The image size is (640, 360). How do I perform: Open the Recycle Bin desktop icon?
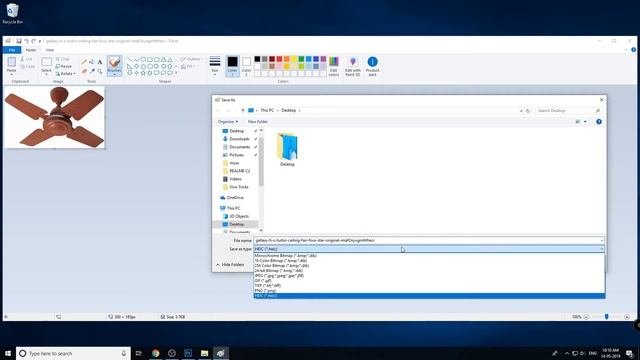(13, 13)
